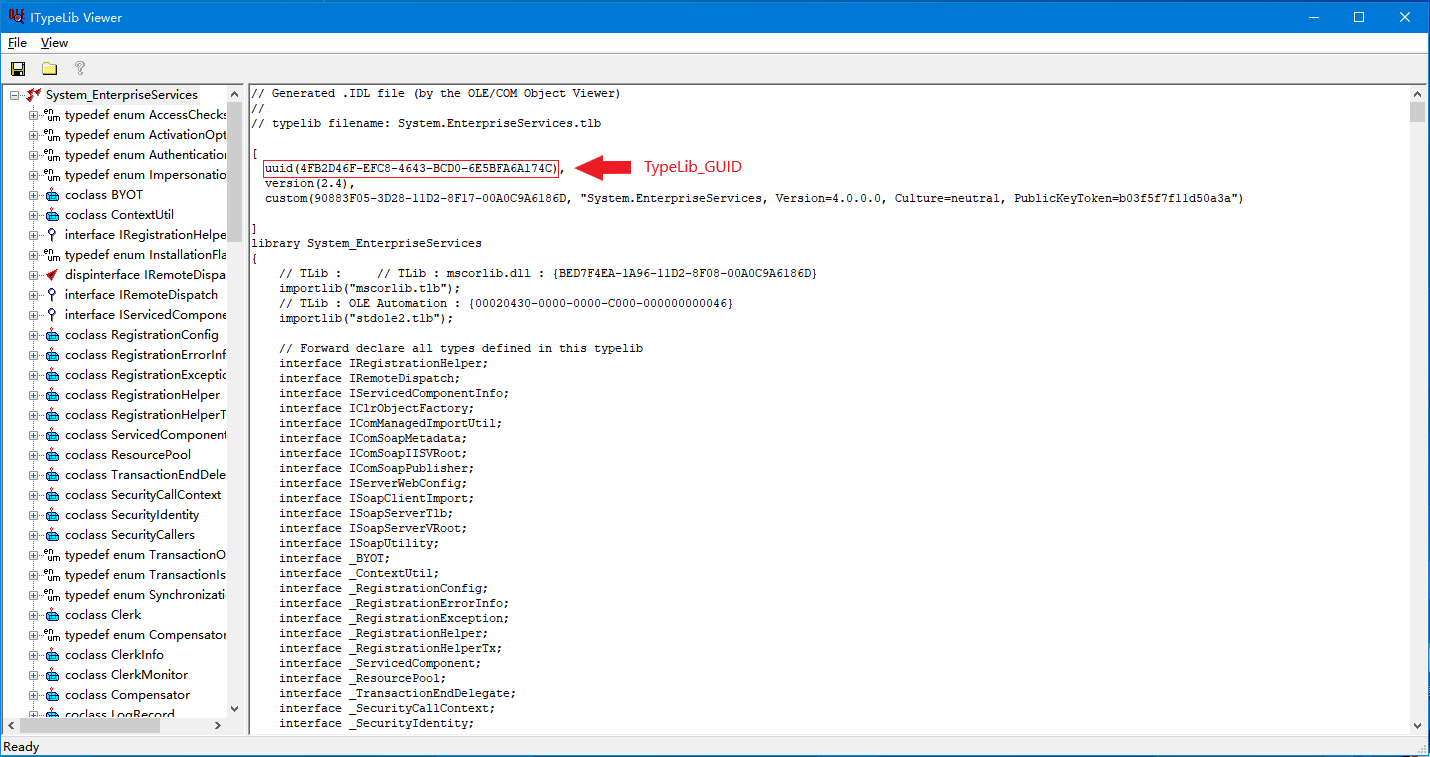Click the Help question mark toolbar icon

pyautogui.click(x=80, y=69)
